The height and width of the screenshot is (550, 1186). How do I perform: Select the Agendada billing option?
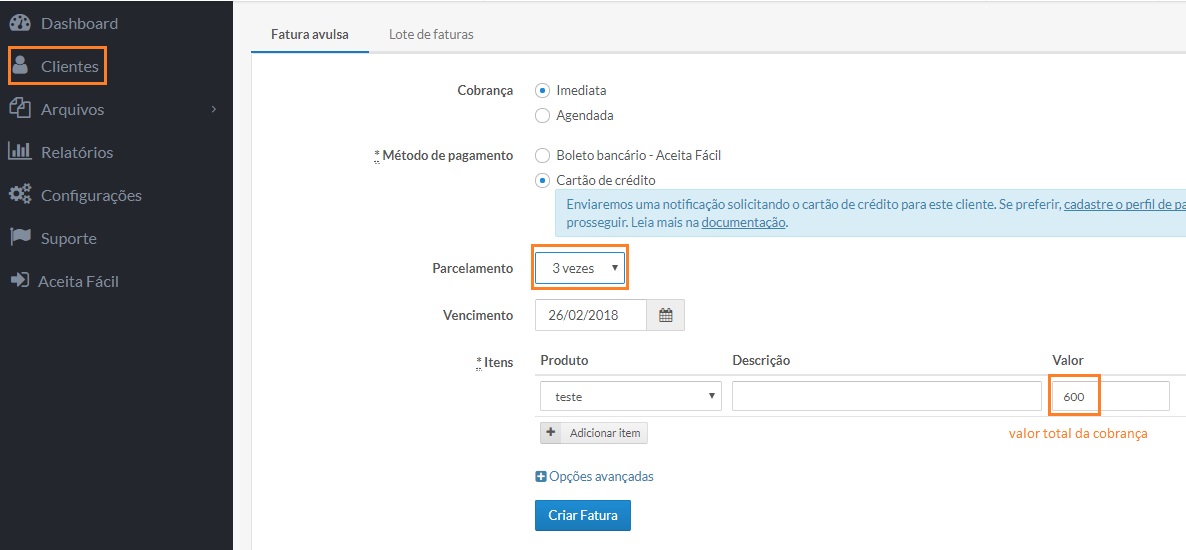(543, 115)
